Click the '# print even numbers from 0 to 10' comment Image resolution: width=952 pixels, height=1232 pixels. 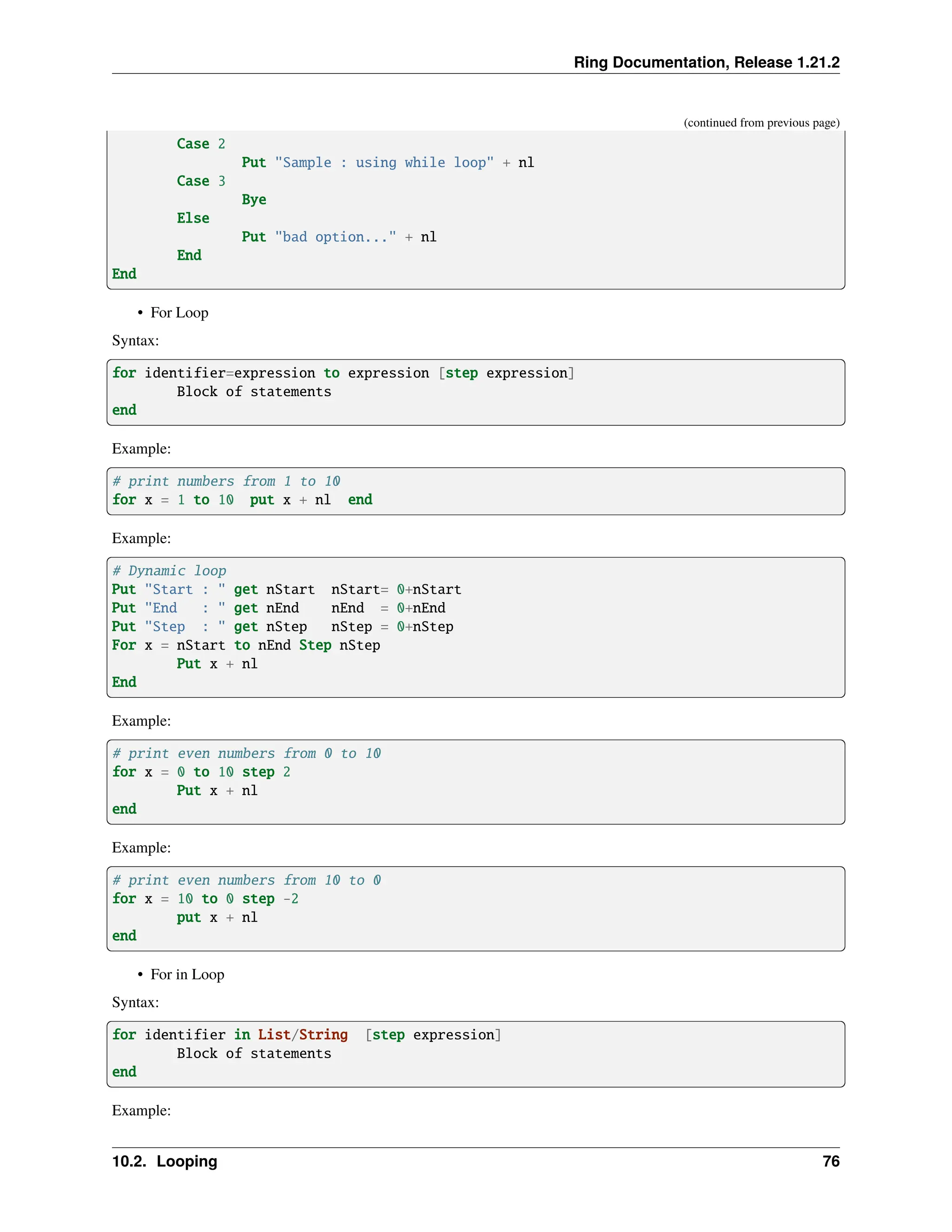[246, 754]
